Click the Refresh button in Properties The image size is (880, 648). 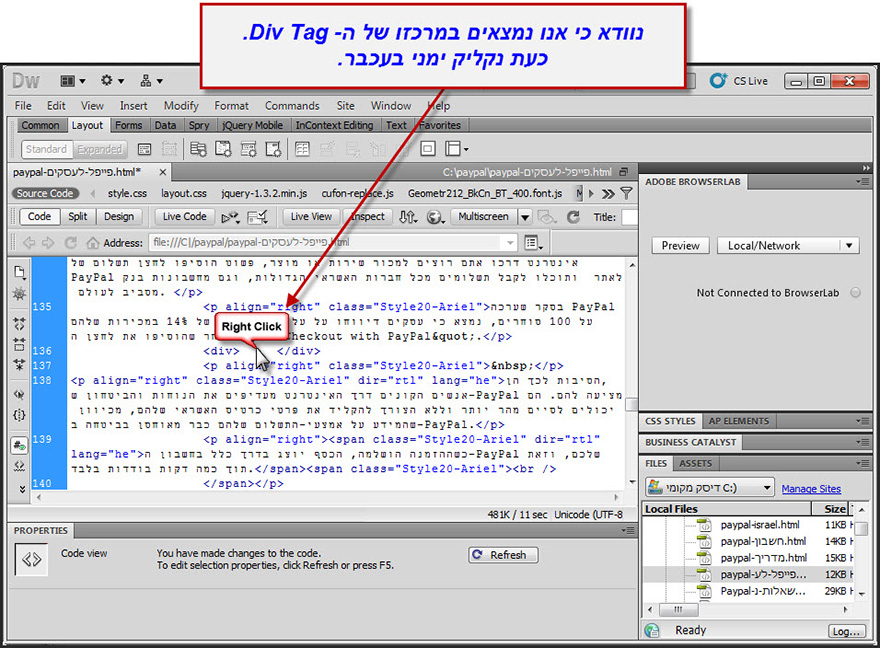503,555
